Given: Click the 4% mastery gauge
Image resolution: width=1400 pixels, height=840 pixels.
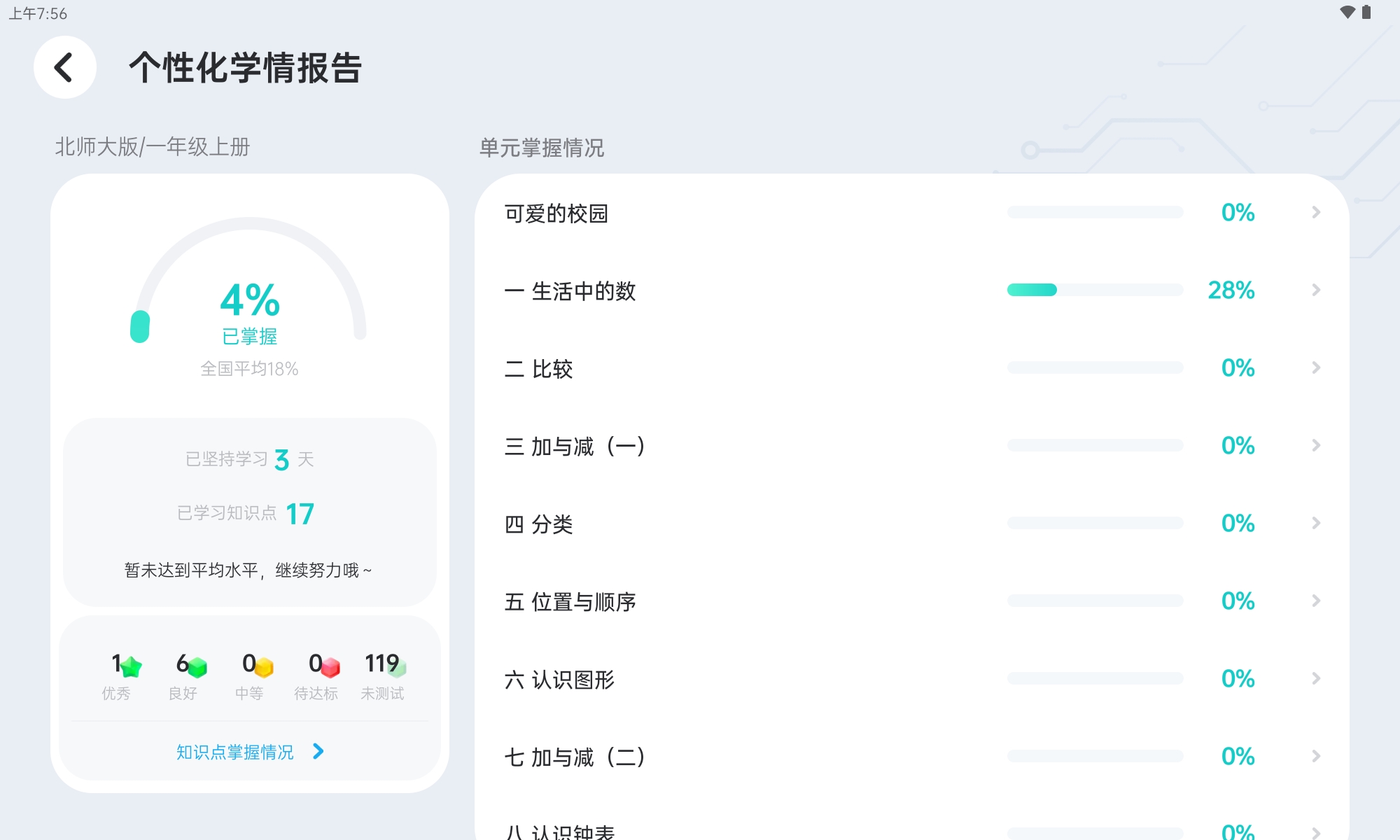Looking at the screenshot, I should click(248, 301).
